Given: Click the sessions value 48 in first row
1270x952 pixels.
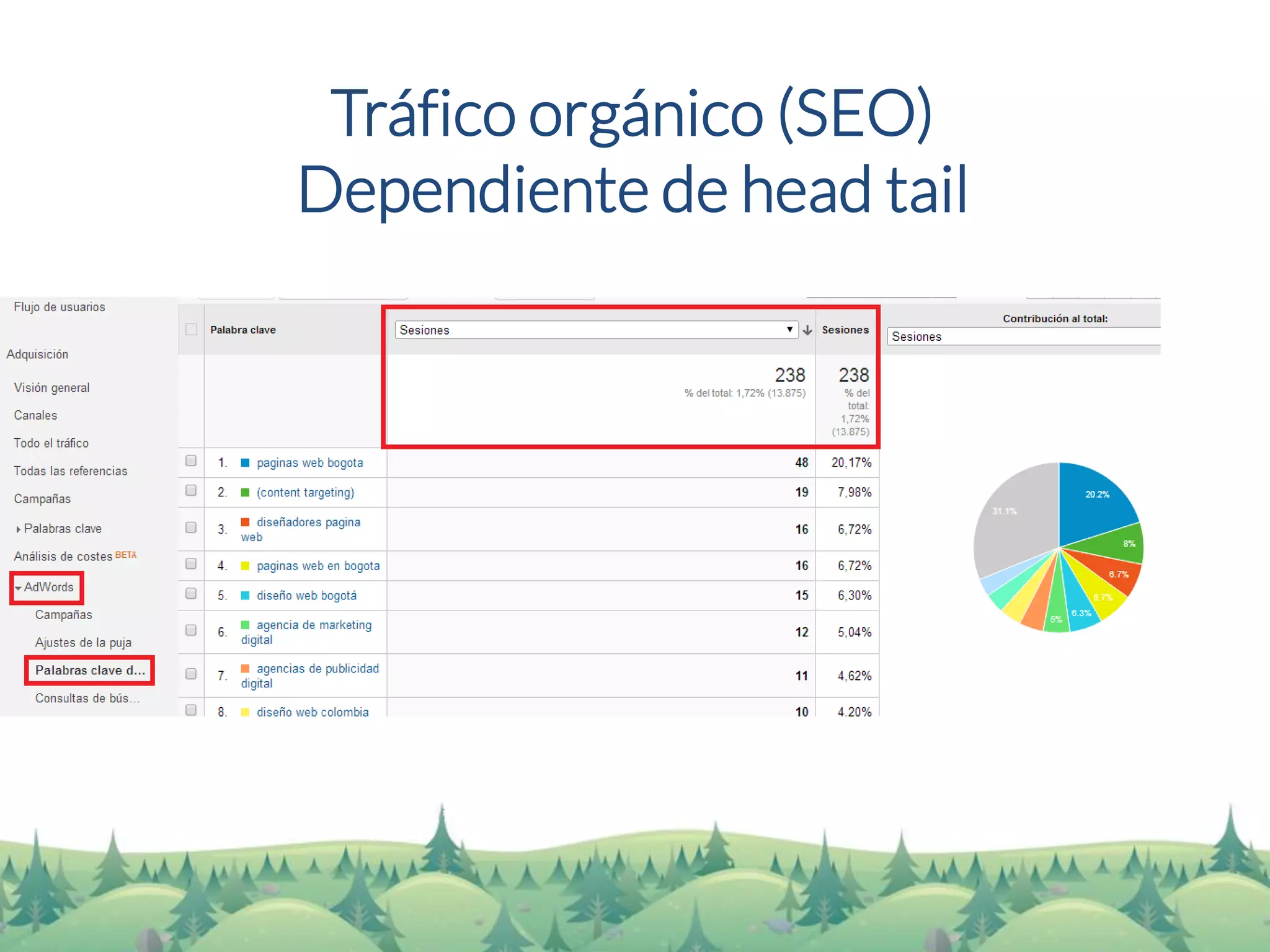Looking at the screenshot, I should (802, 463).
